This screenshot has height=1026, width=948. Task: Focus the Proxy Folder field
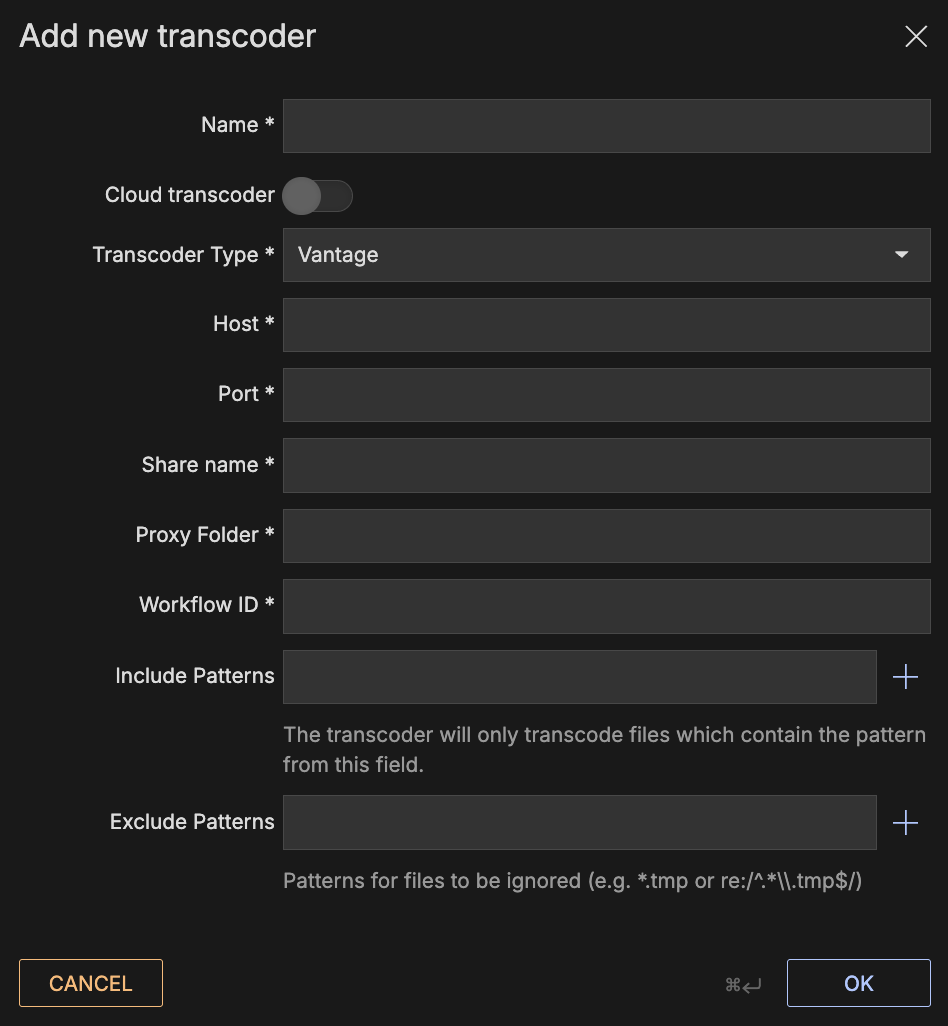click(x=606, y=536)
